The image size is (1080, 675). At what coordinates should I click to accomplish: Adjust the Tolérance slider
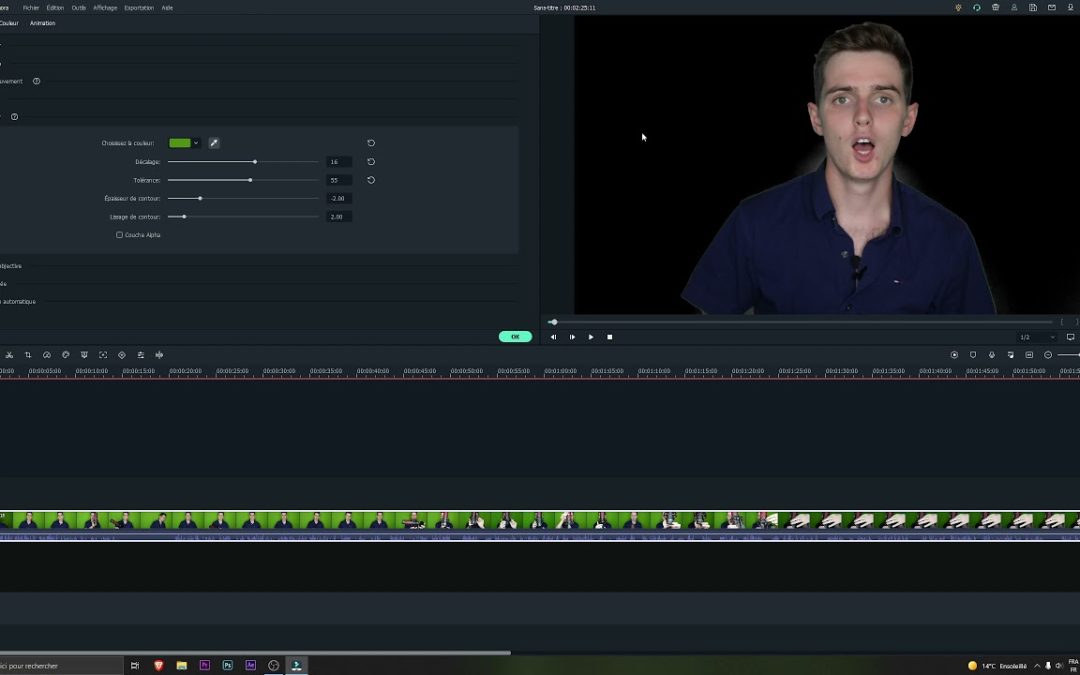248,180
